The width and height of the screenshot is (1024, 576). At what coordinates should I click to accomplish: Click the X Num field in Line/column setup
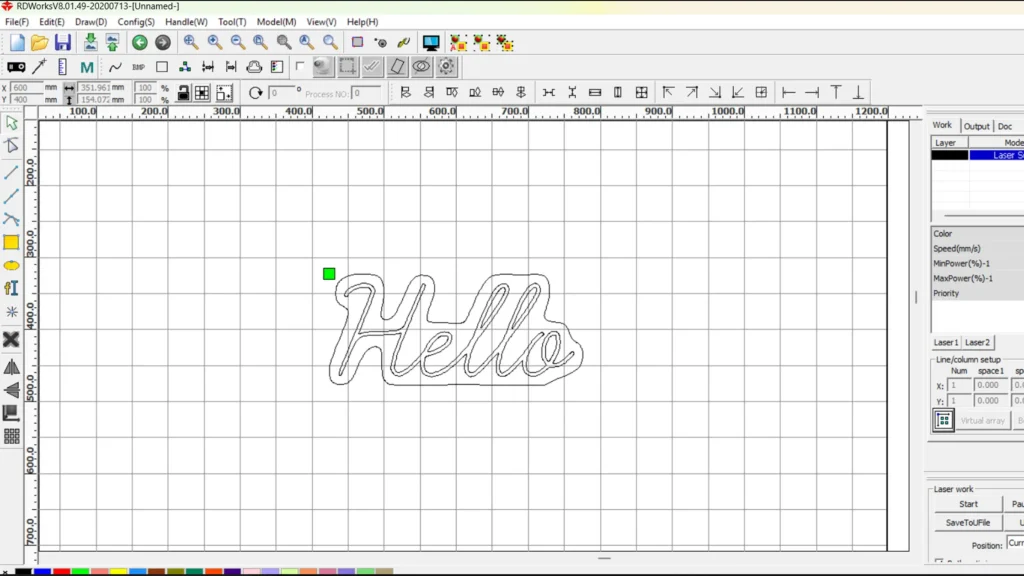pyautogui.click(x=959, y=385)
